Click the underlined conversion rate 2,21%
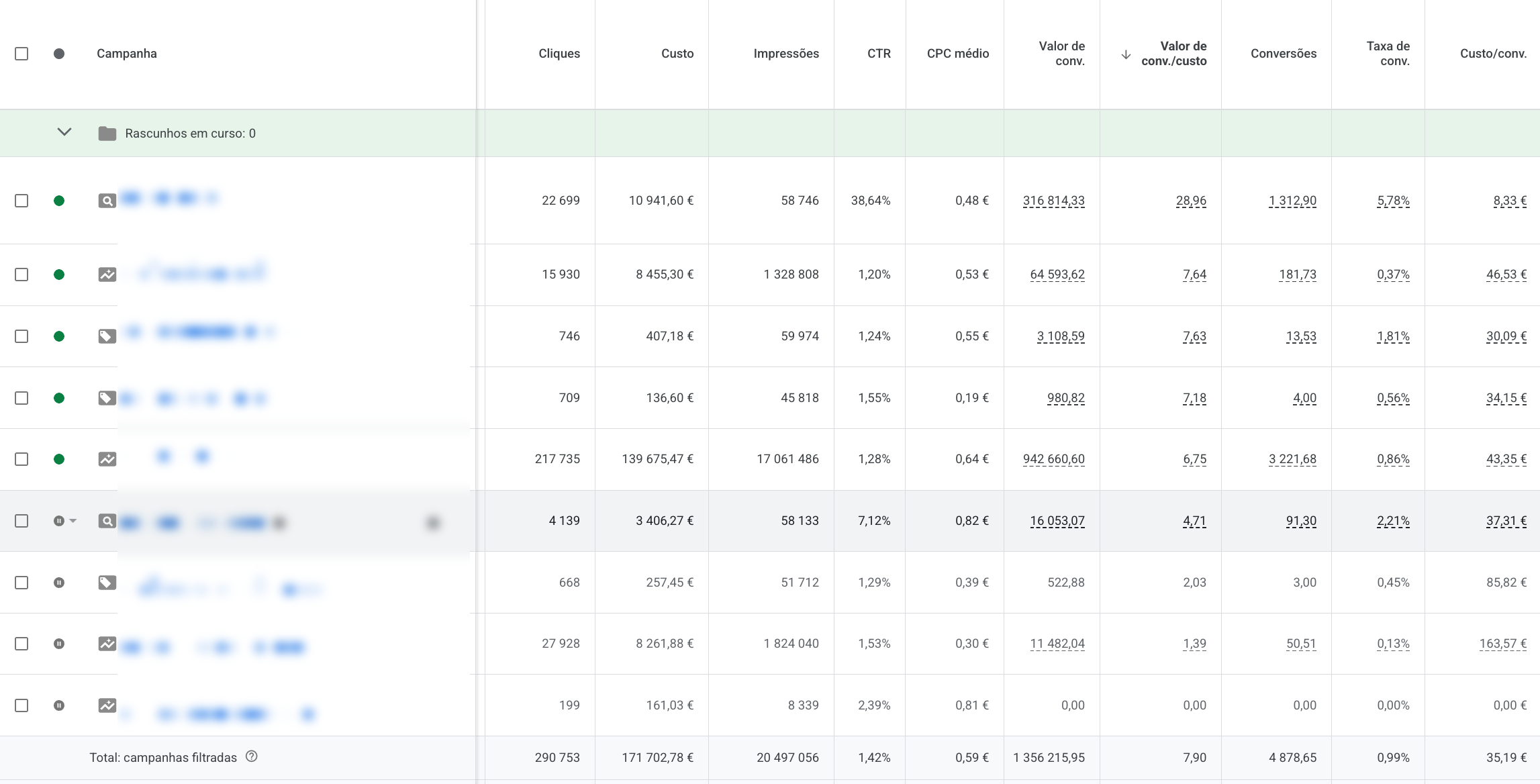 [1393, 521]
